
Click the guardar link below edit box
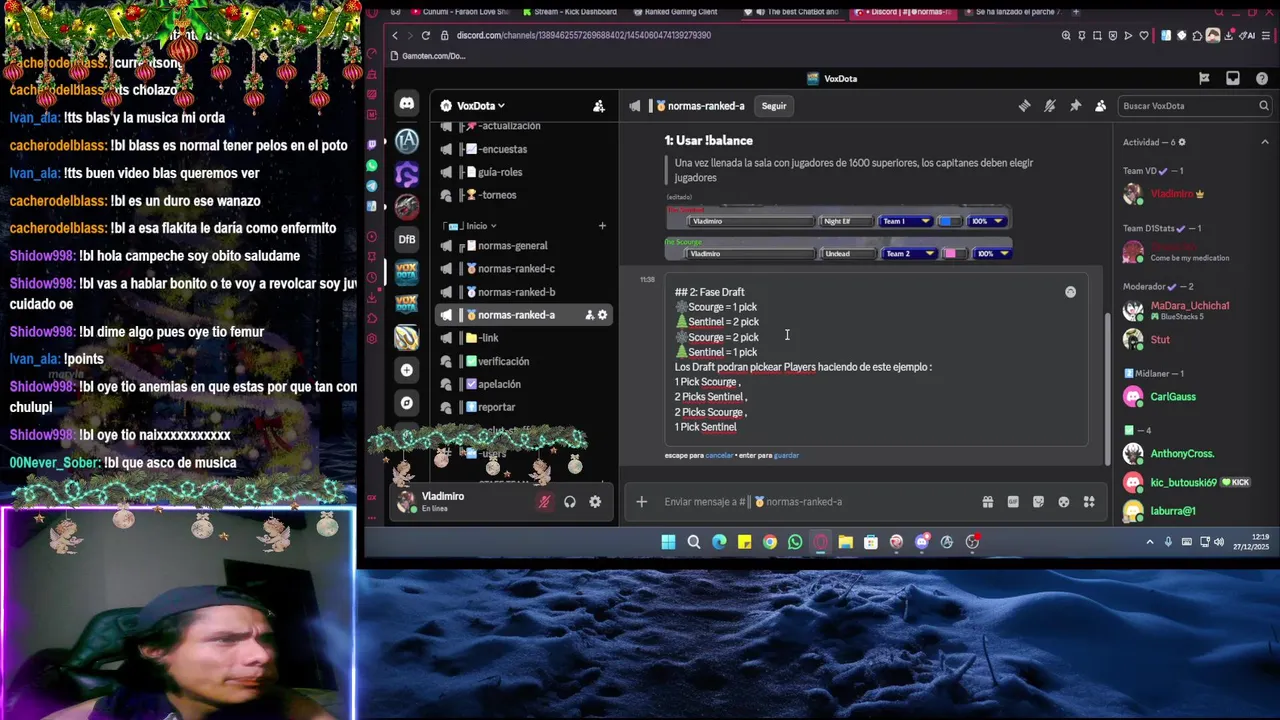pos(786,456)
